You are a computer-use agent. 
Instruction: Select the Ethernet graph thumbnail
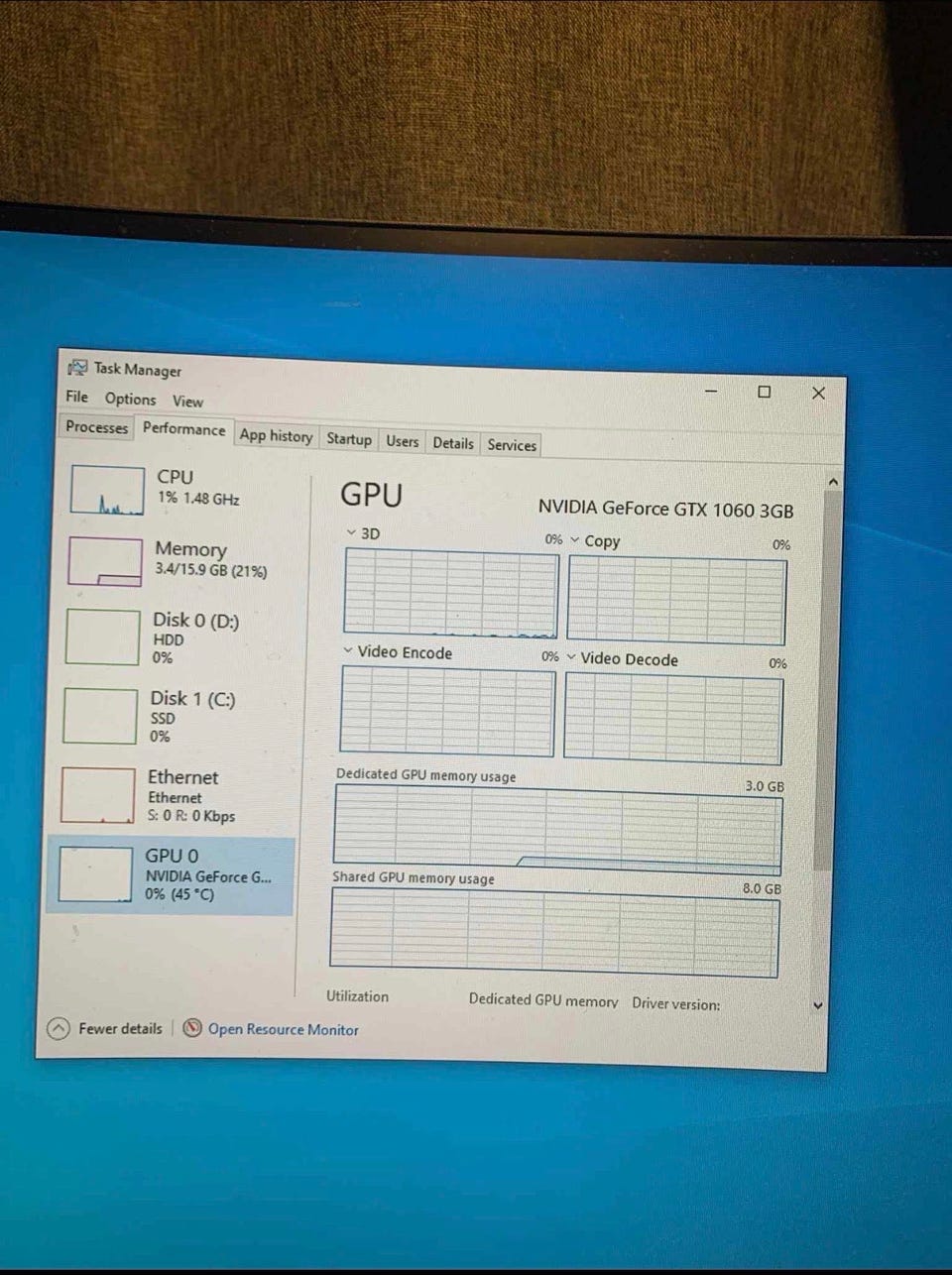click(97, 795)
